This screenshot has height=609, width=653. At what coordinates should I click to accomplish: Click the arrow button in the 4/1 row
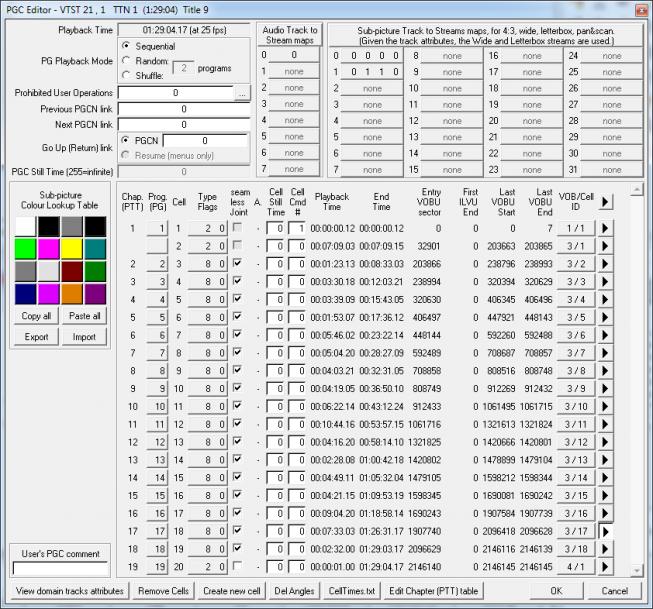(604, 567)
